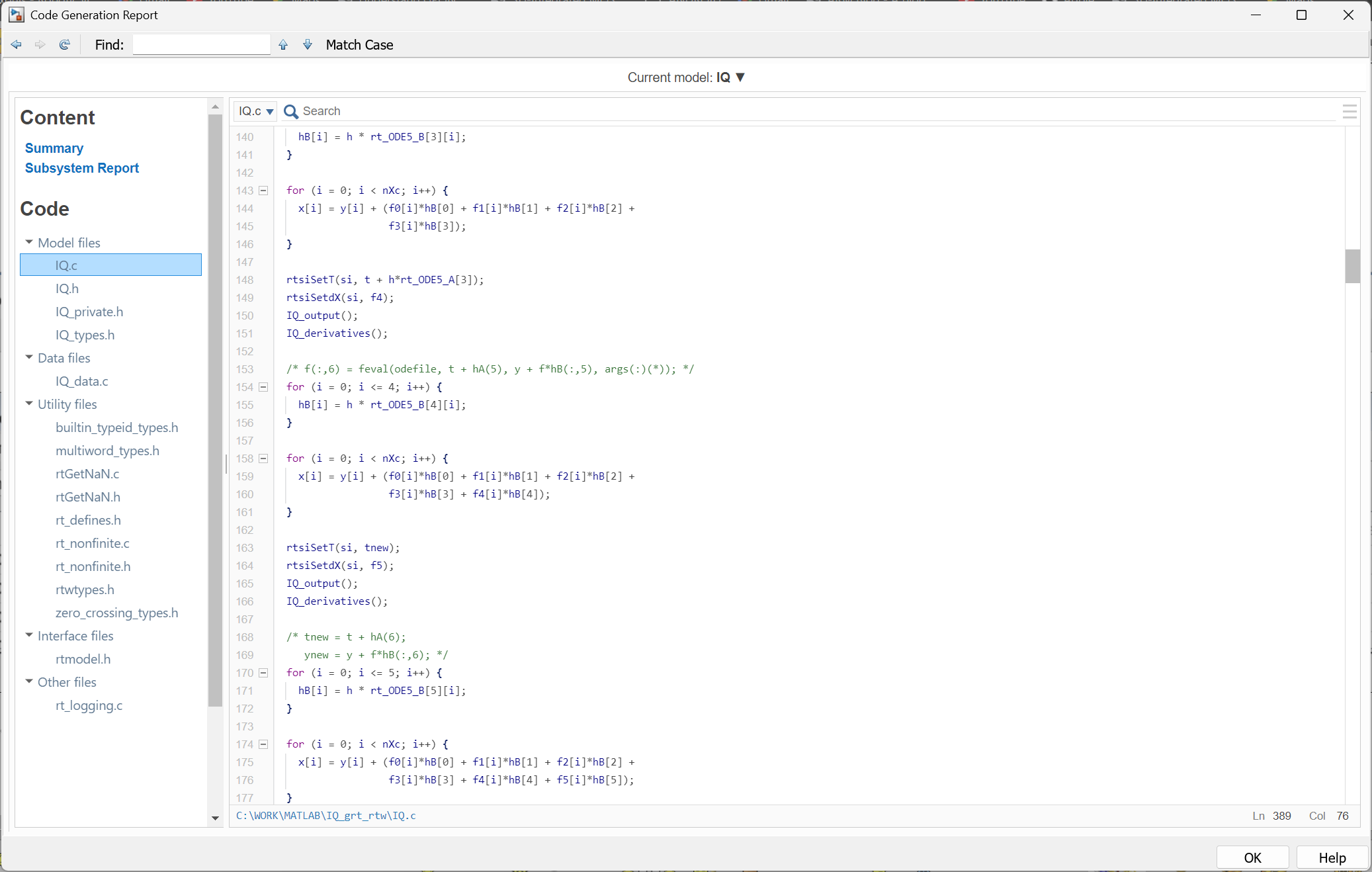Click the code Search input field
This screenshot has height=872, width=1372.
coord(819,111)
